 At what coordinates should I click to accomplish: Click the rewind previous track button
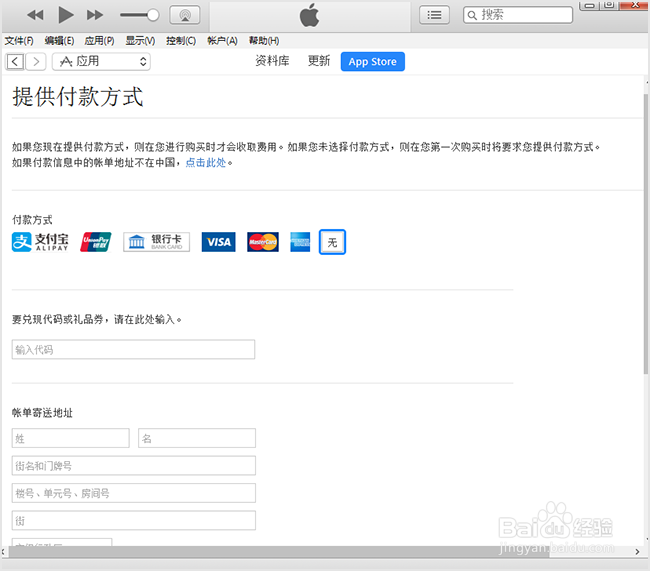pos(35,15)
